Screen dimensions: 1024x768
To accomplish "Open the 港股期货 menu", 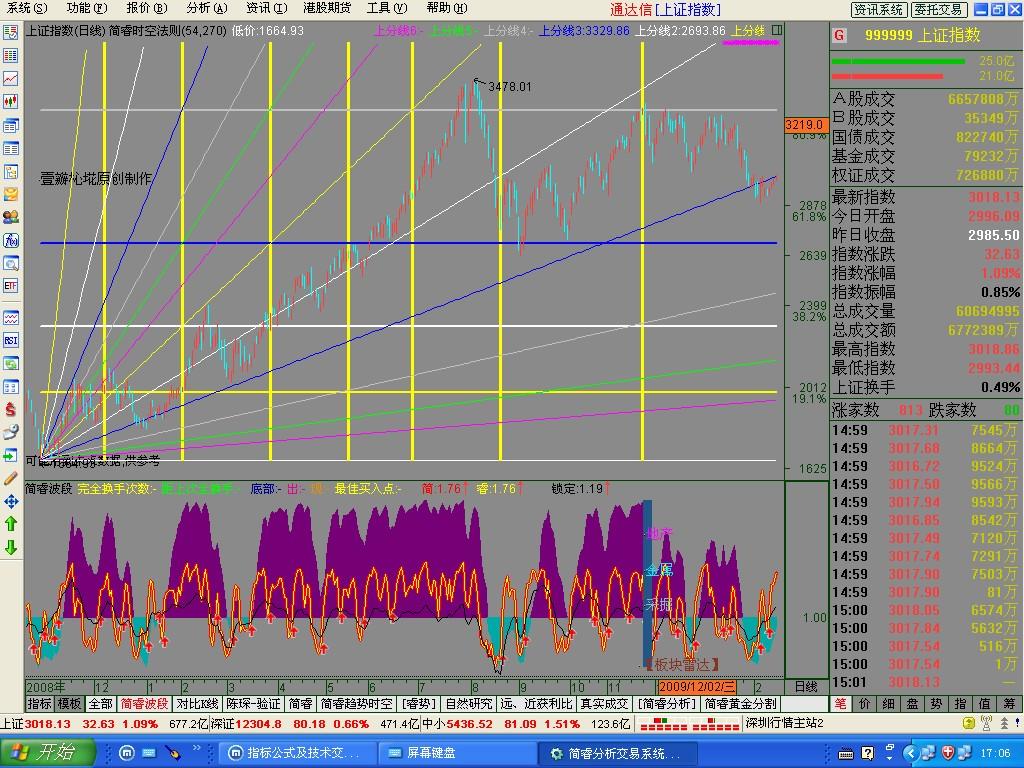I will click(x=327, y=8).
